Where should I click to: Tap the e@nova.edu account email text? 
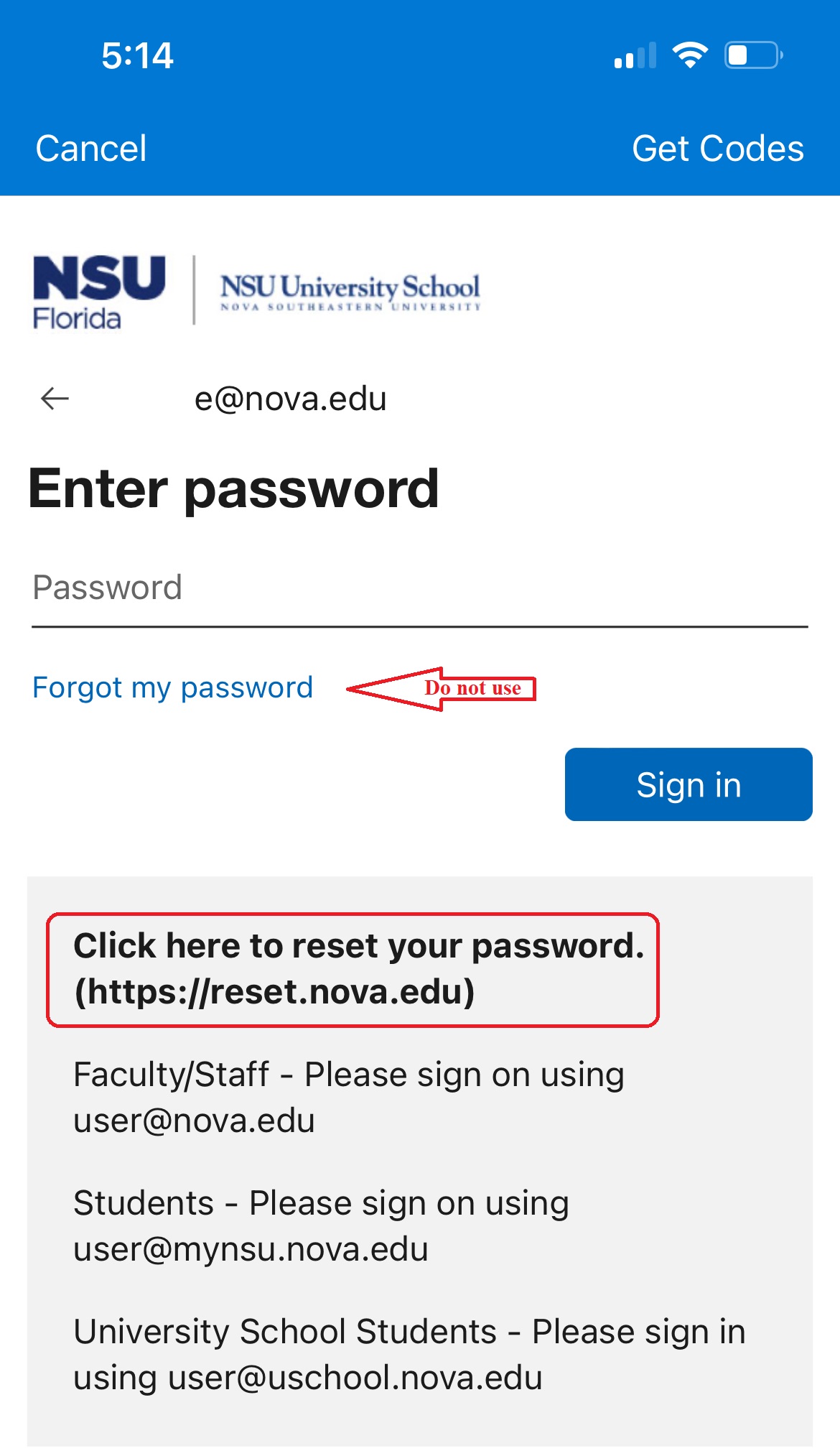pyautogui.click(x=291, y=399)
